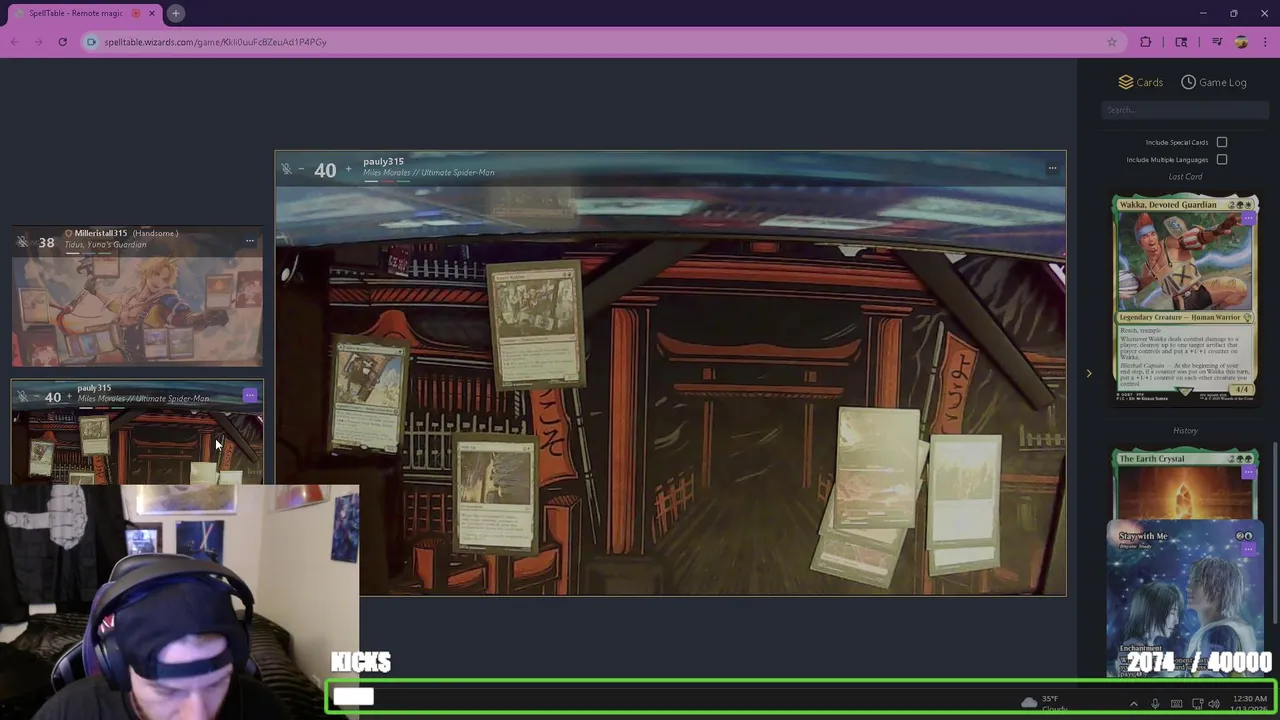Open purple three-dot menu on small pauly315 tile

coord(250,396)
